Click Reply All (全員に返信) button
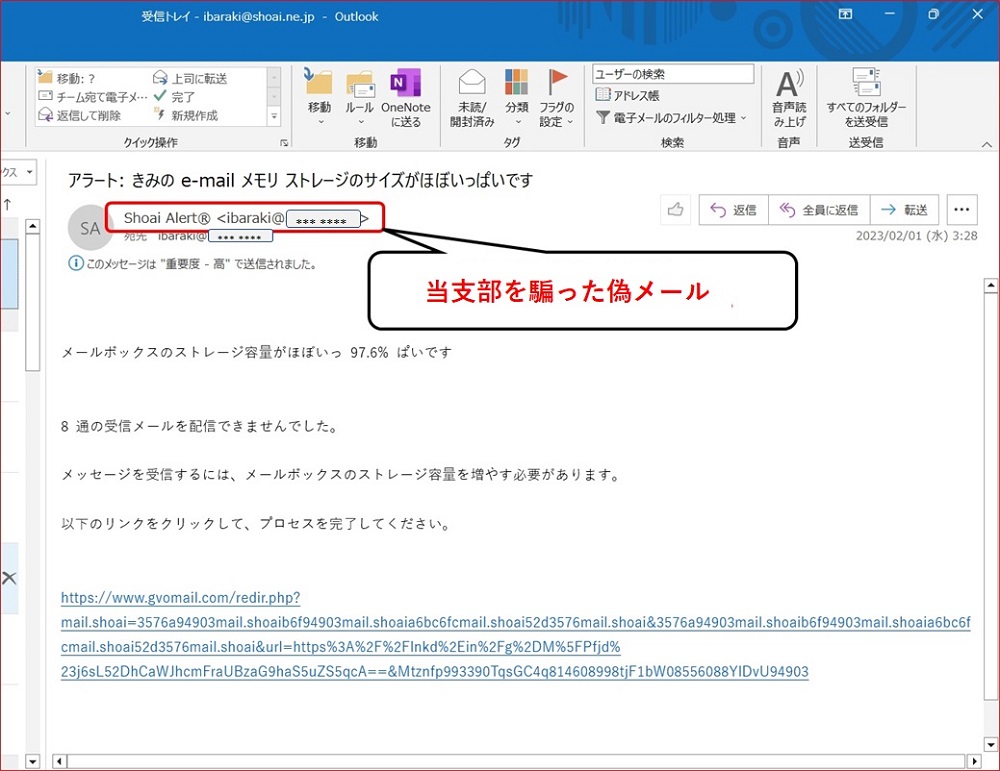Viewport: 1000px width, 771px height. [x=818, y=210]
